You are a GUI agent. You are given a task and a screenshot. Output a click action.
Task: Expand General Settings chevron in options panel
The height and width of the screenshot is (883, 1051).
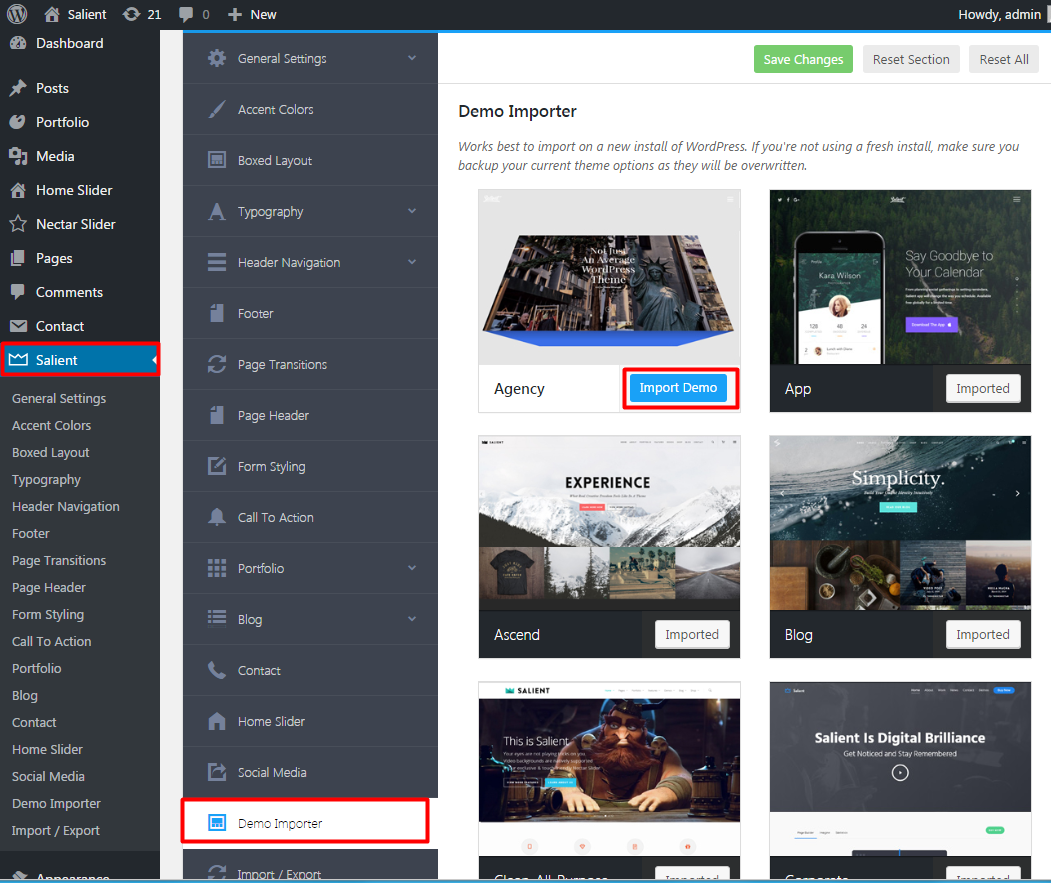click(412, 58)
